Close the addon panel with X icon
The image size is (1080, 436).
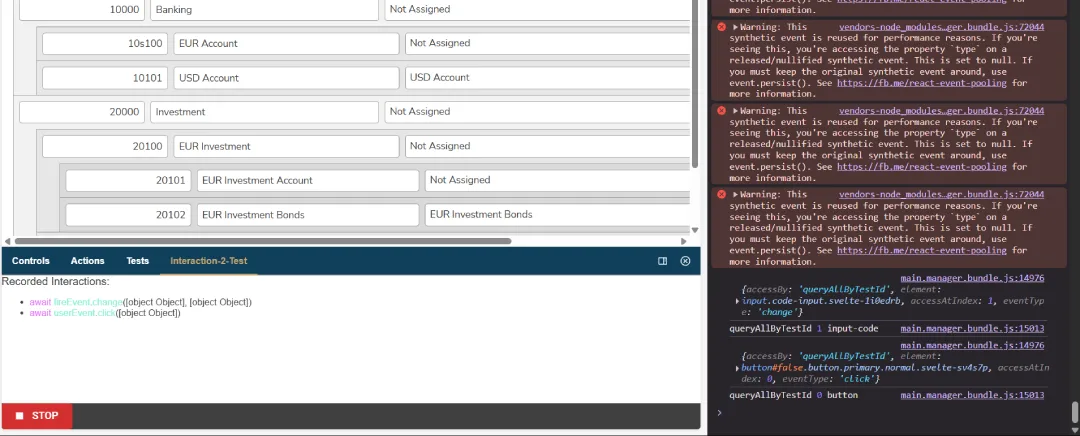pyautogui.click(x=685, y=261)
